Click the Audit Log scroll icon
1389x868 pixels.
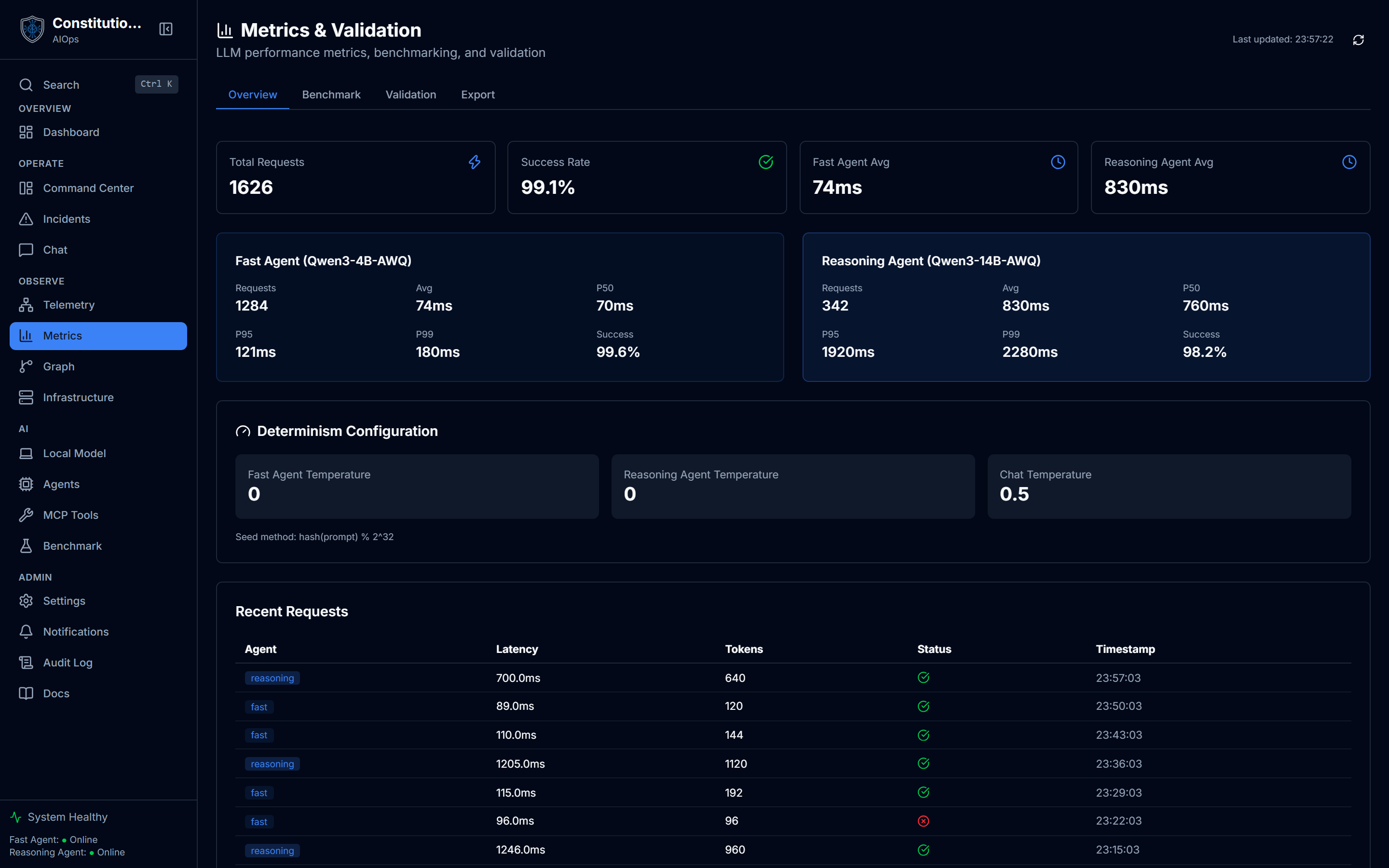[26, 663]
